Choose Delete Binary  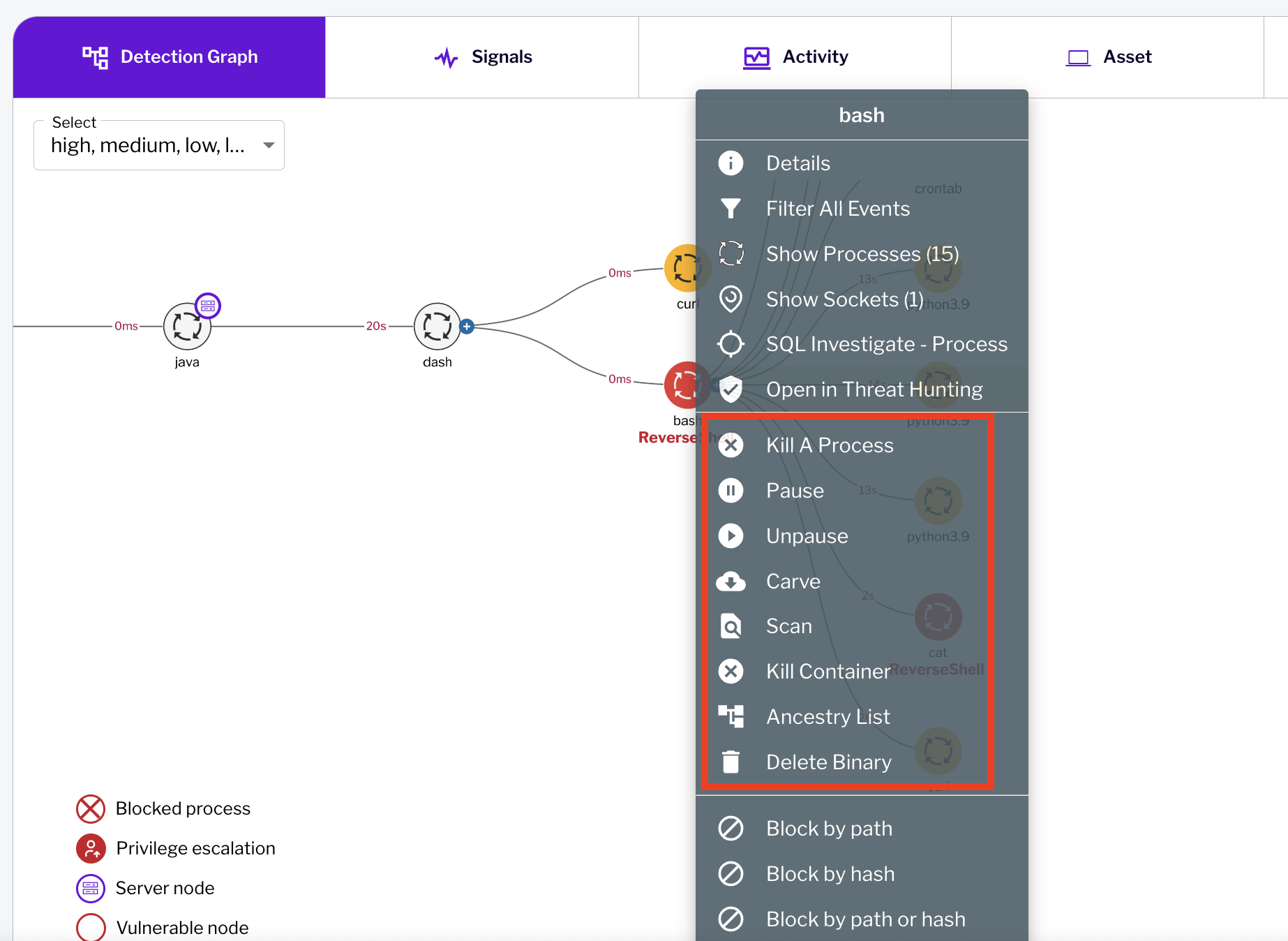point(862,762)
